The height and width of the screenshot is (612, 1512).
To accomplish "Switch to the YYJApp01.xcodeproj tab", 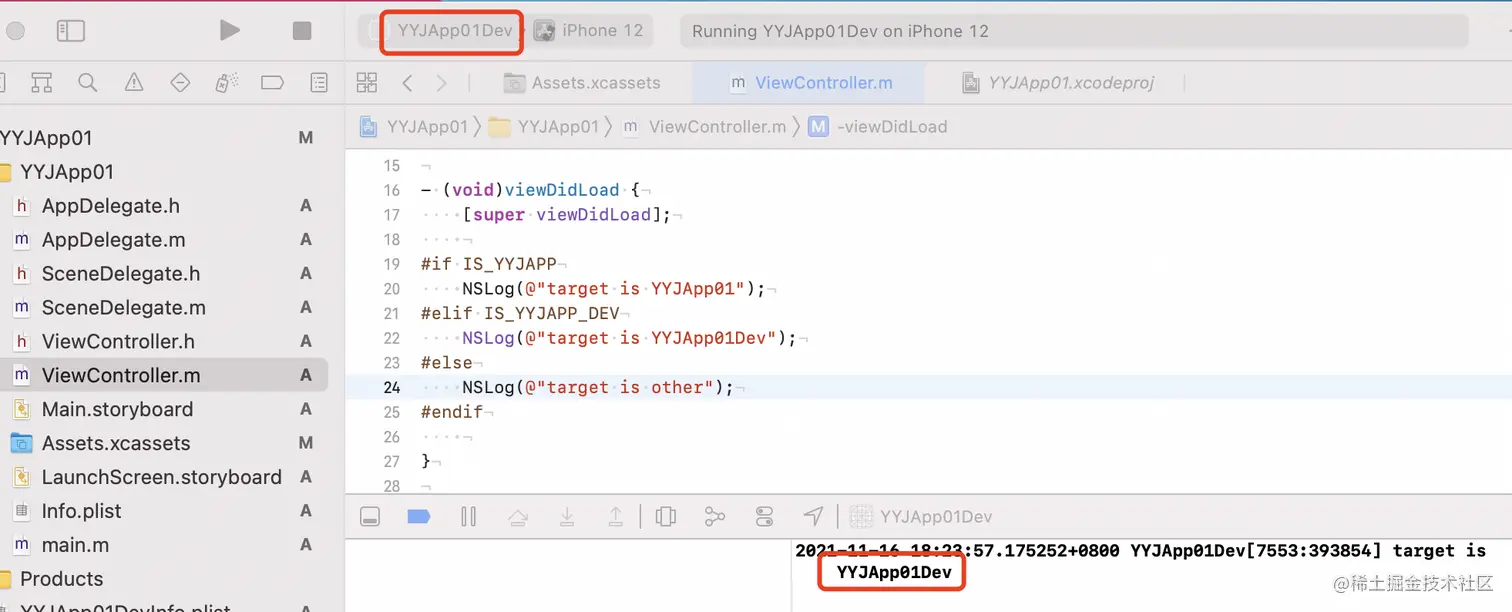I will click(1058, 83).
